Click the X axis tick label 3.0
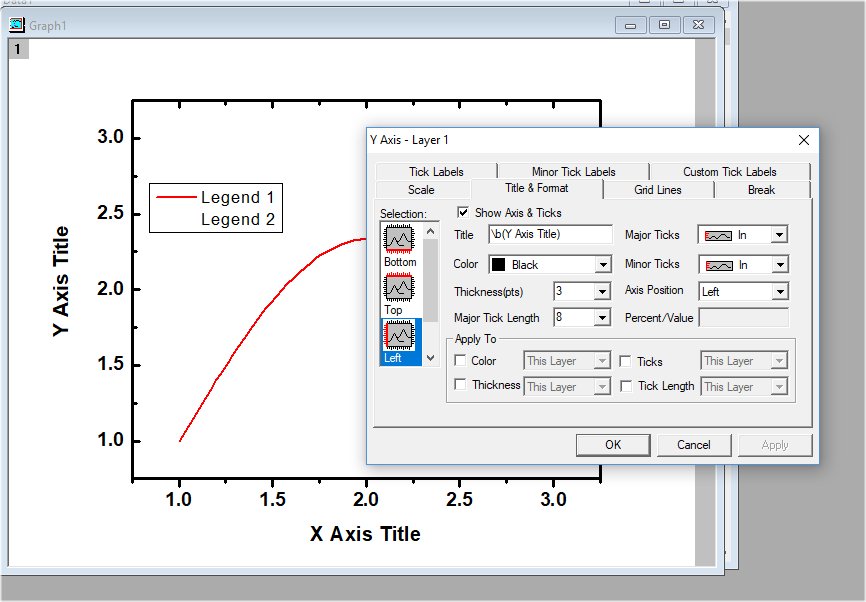The image size is (866, 602). [x=553, y=499]
